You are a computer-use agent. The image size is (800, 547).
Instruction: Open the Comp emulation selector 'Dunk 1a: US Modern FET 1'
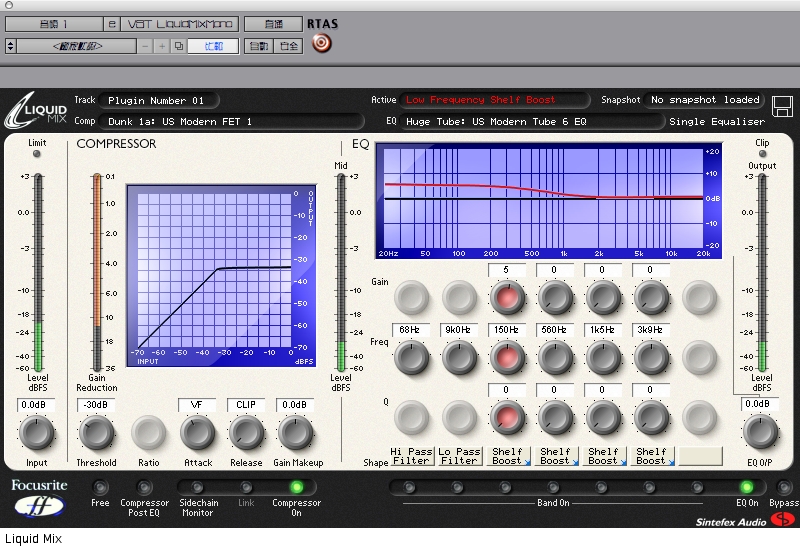pyautogui.click(x=232, y=121)
